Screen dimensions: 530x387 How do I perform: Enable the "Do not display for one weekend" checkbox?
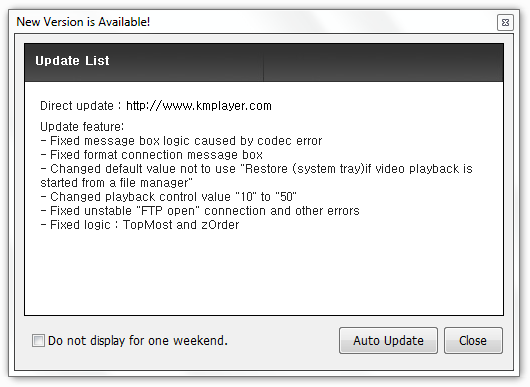38,340
